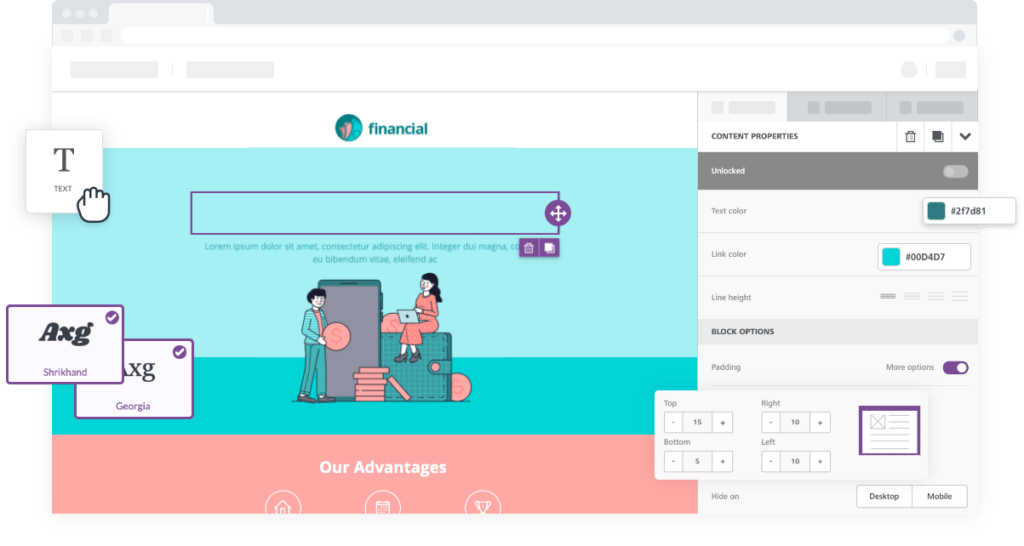Click the house icon under Our Advantages
This screenshot has width=1024, height=546.
(283, 504)
